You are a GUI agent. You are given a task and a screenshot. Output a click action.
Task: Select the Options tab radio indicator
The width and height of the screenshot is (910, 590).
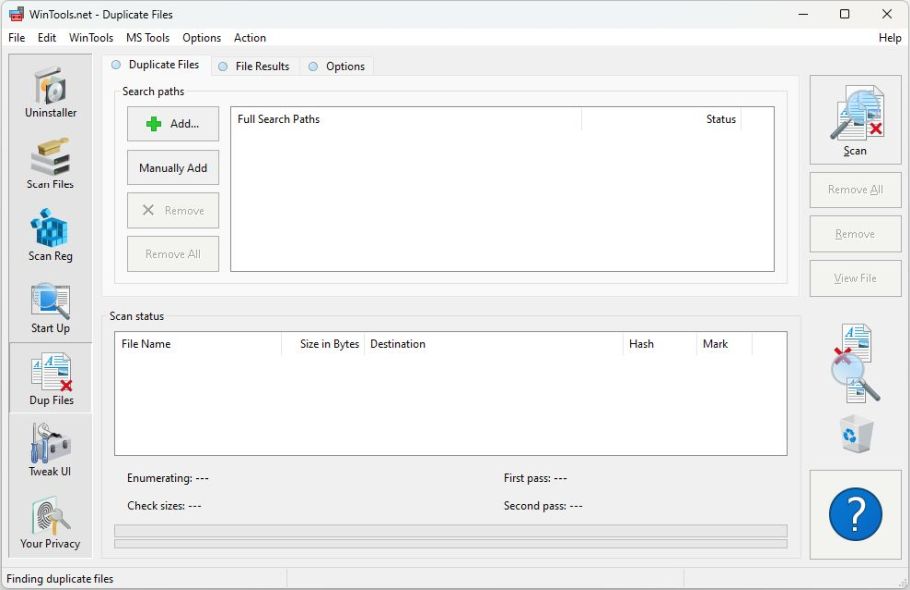click(313, 66)
